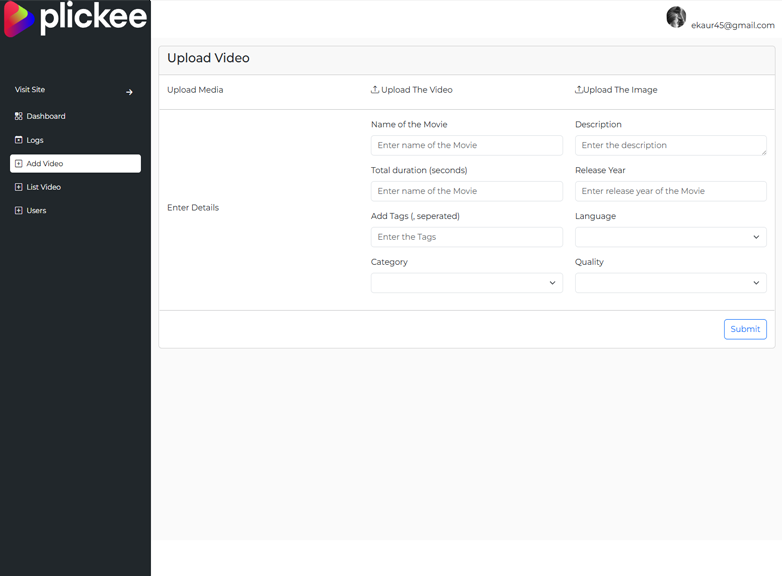Click the upload icon beside Upload The Image

(x=579, y=90)
